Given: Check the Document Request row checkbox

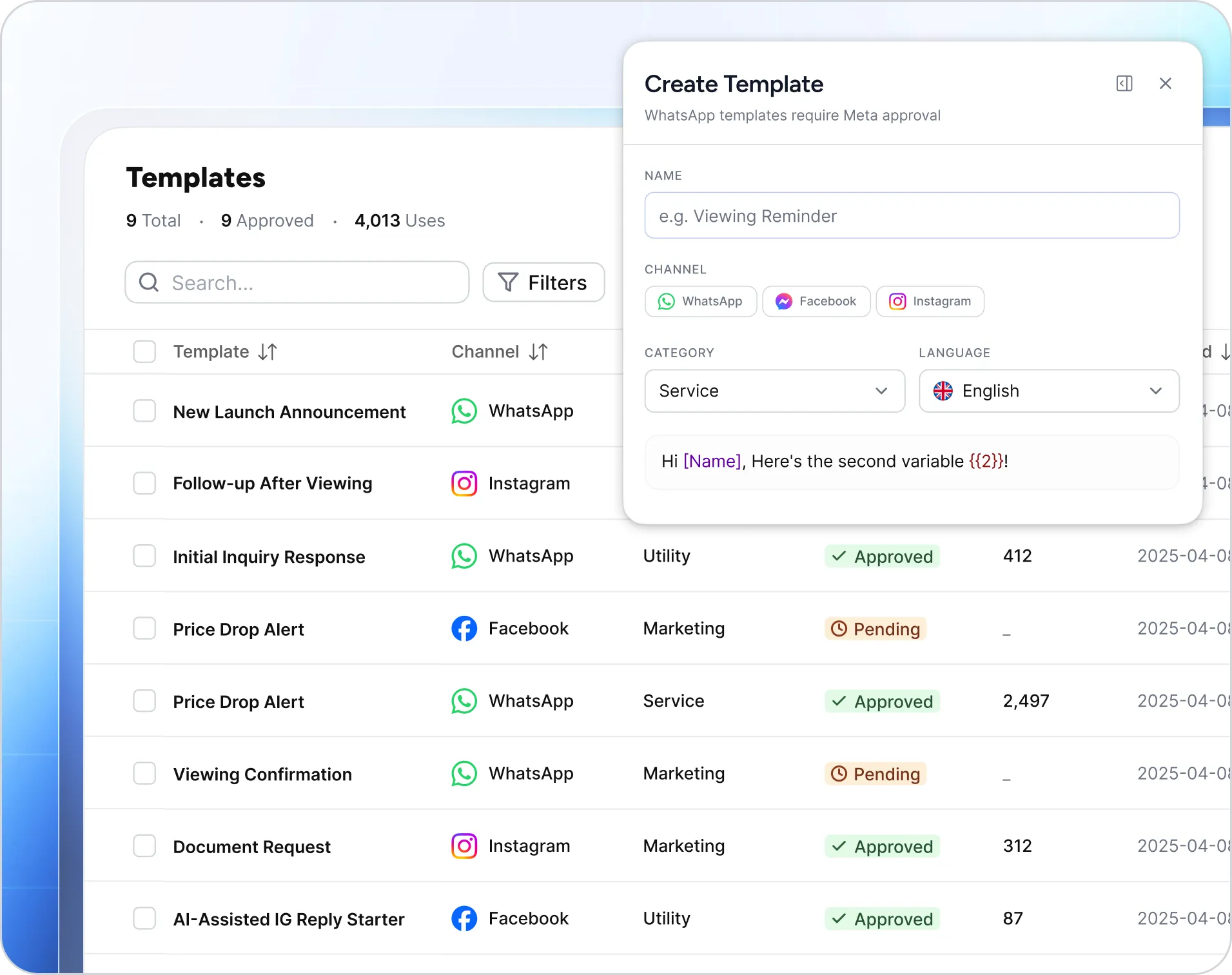Looking at the screenshot, I should tap(144, 846).
